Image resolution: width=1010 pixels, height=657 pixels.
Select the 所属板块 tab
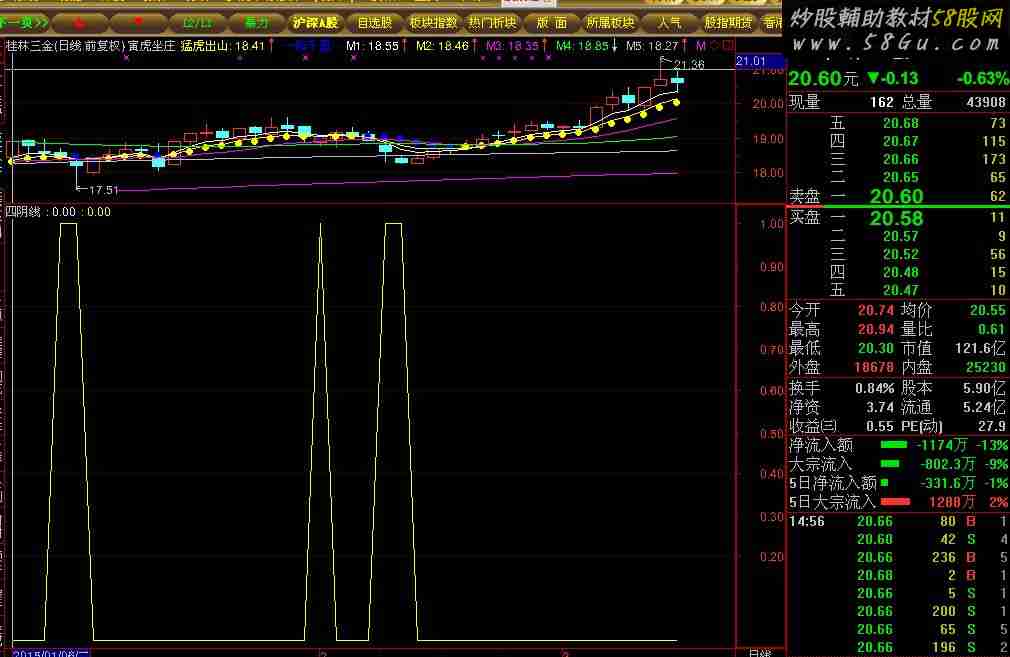pyautogui.click(x=610, y=23)
